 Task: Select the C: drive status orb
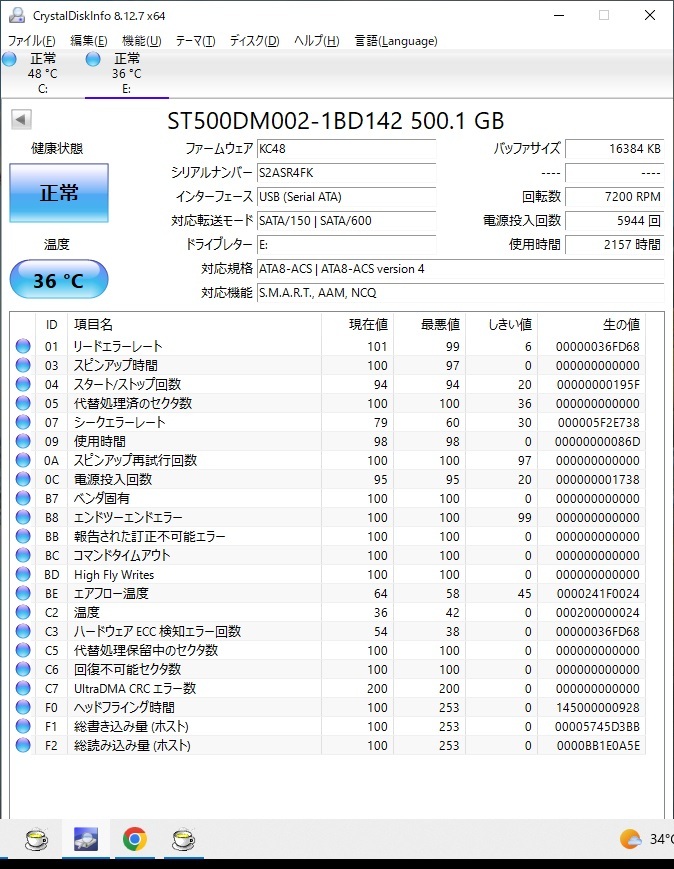pyautogui.click(x=9, y=59)
